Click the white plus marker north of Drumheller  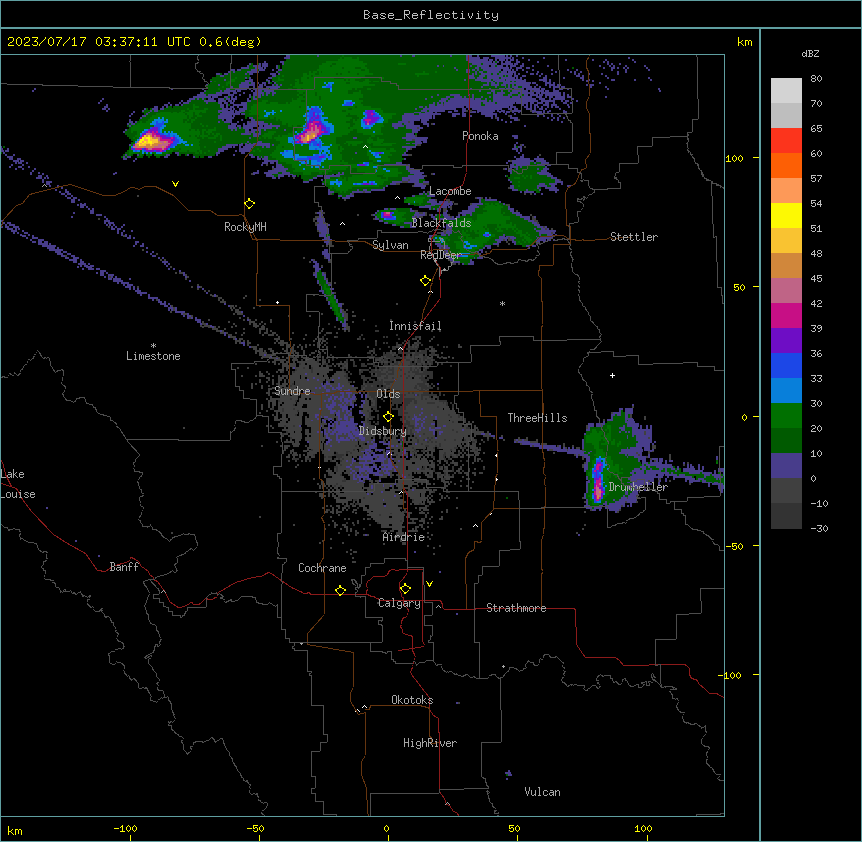612,375
